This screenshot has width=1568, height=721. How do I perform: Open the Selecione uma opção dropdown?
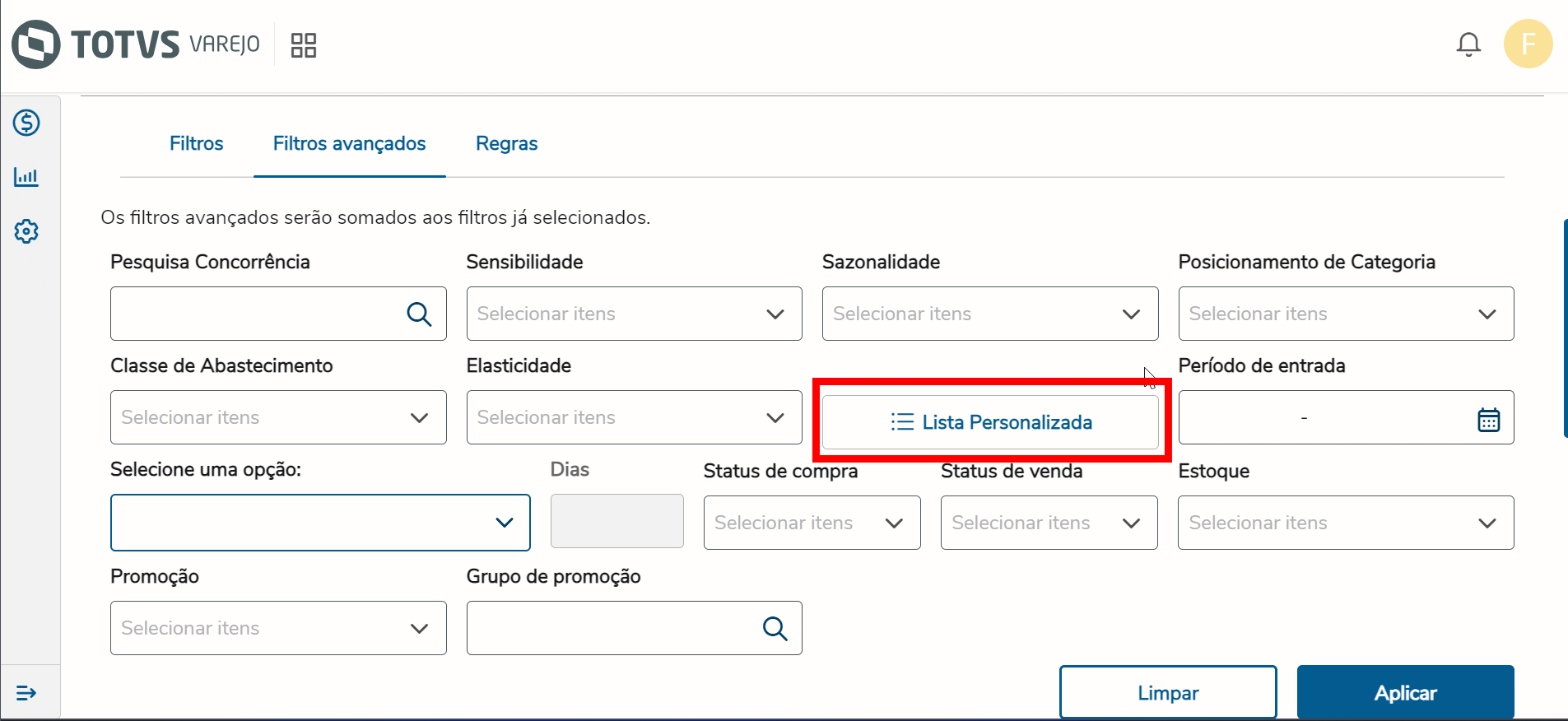coord(320,523)
